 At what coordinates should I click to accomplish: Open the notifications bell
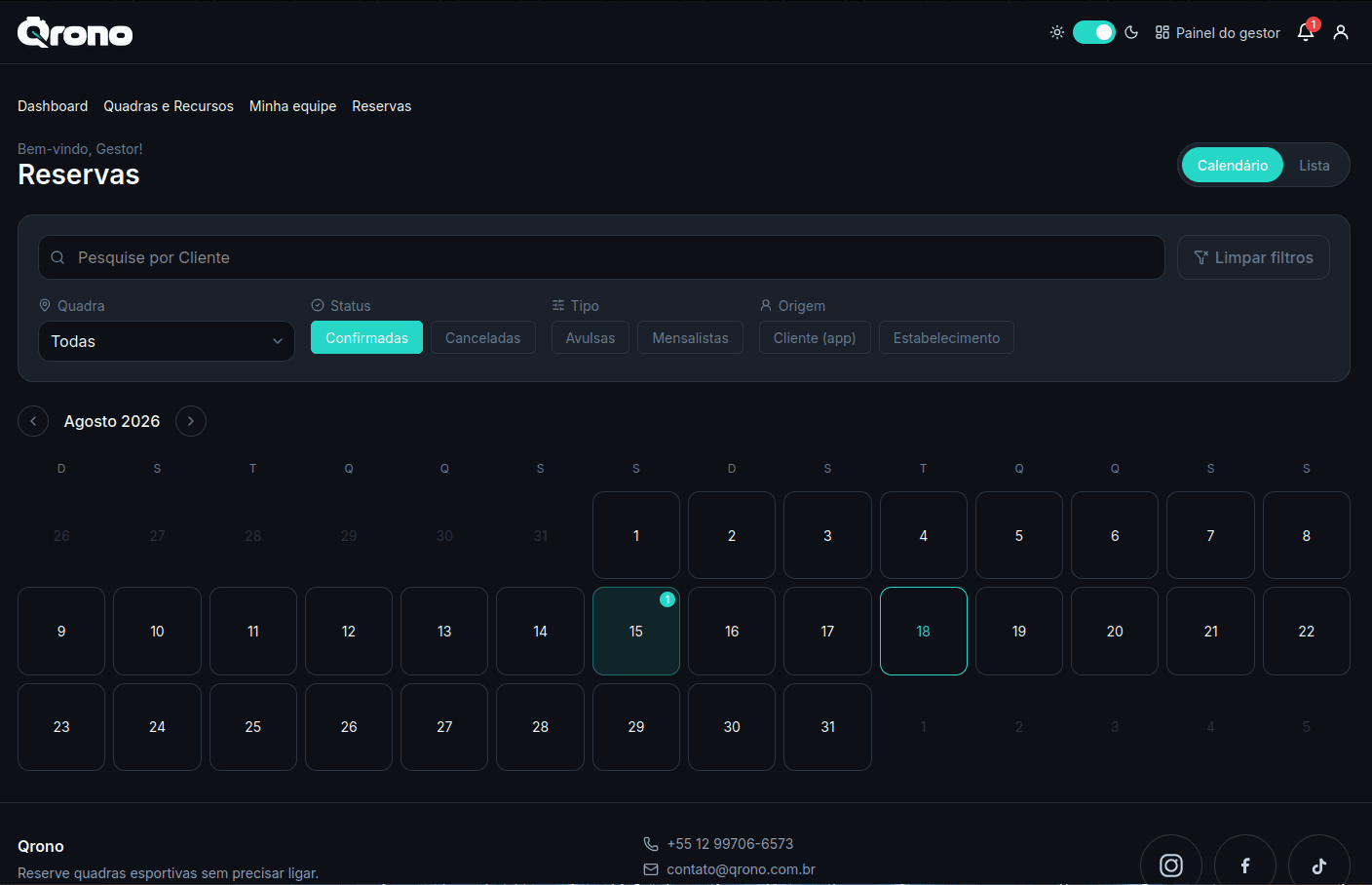click(x=1306, y=32)
